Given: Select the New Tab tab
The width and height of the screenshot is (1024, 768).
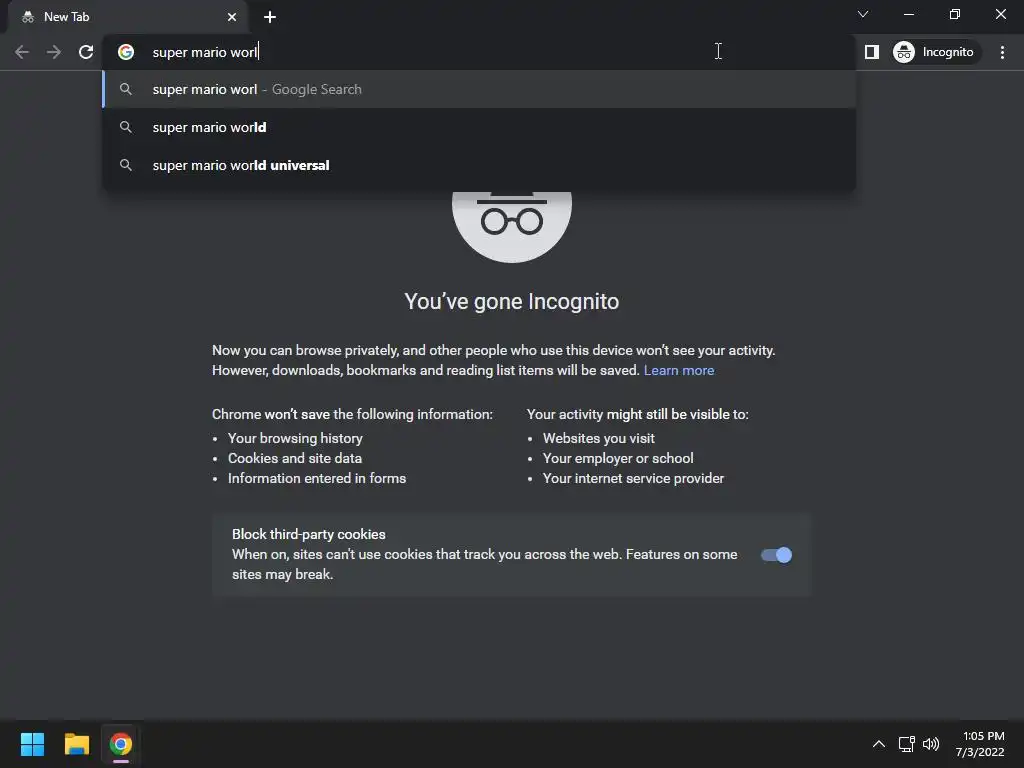Looking at the screenshot, I should click(x=128, y=17).
